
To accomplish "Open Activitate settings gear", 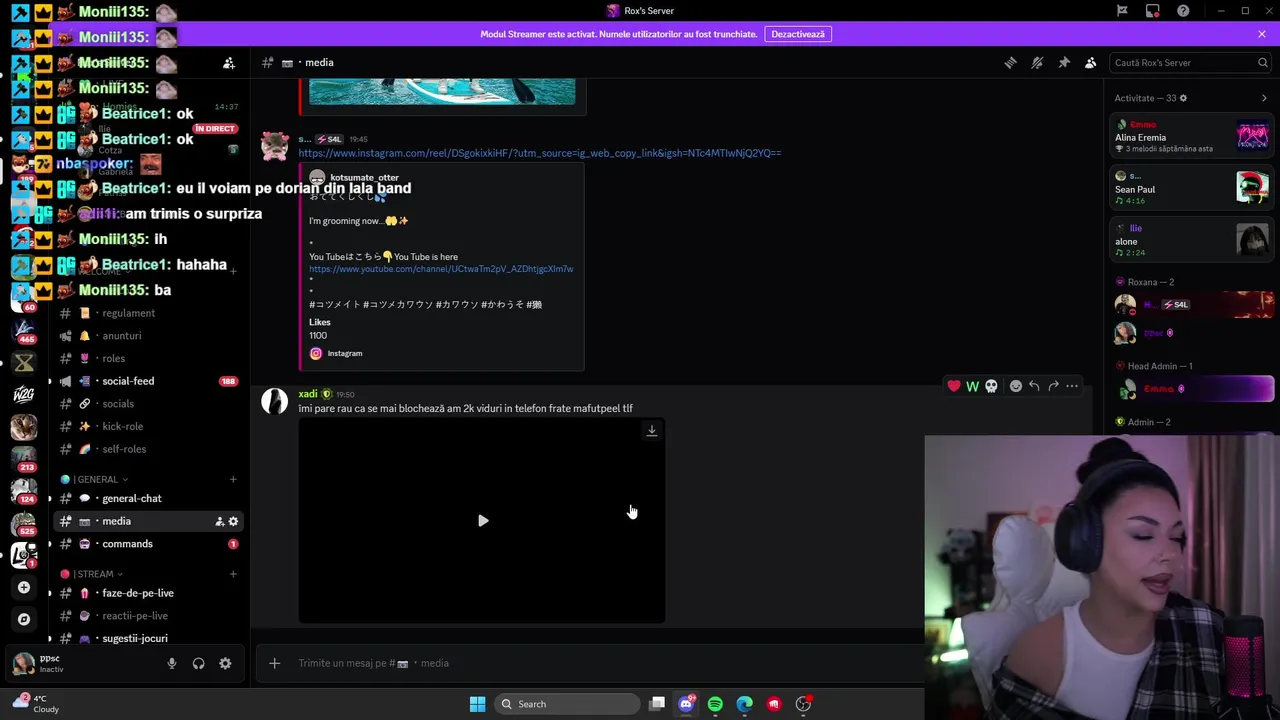I will [x=1183, y=98].
